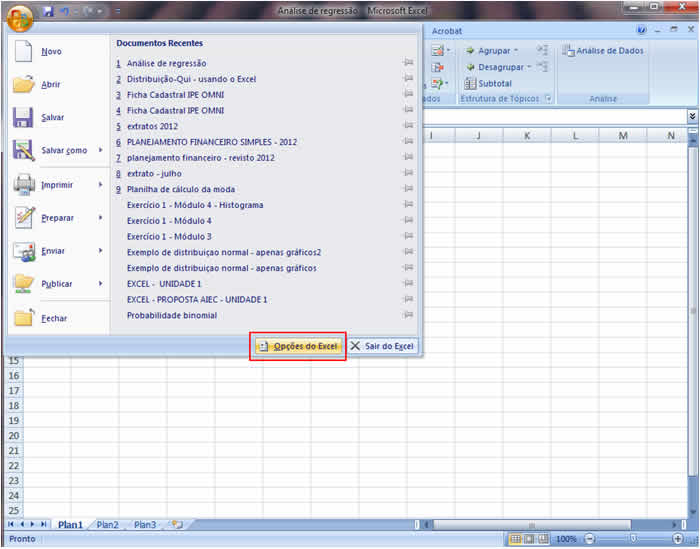Click the Excel help question mark icon
Image resolution: width=700 pixels, height=549 pixels.
point(641,31)
